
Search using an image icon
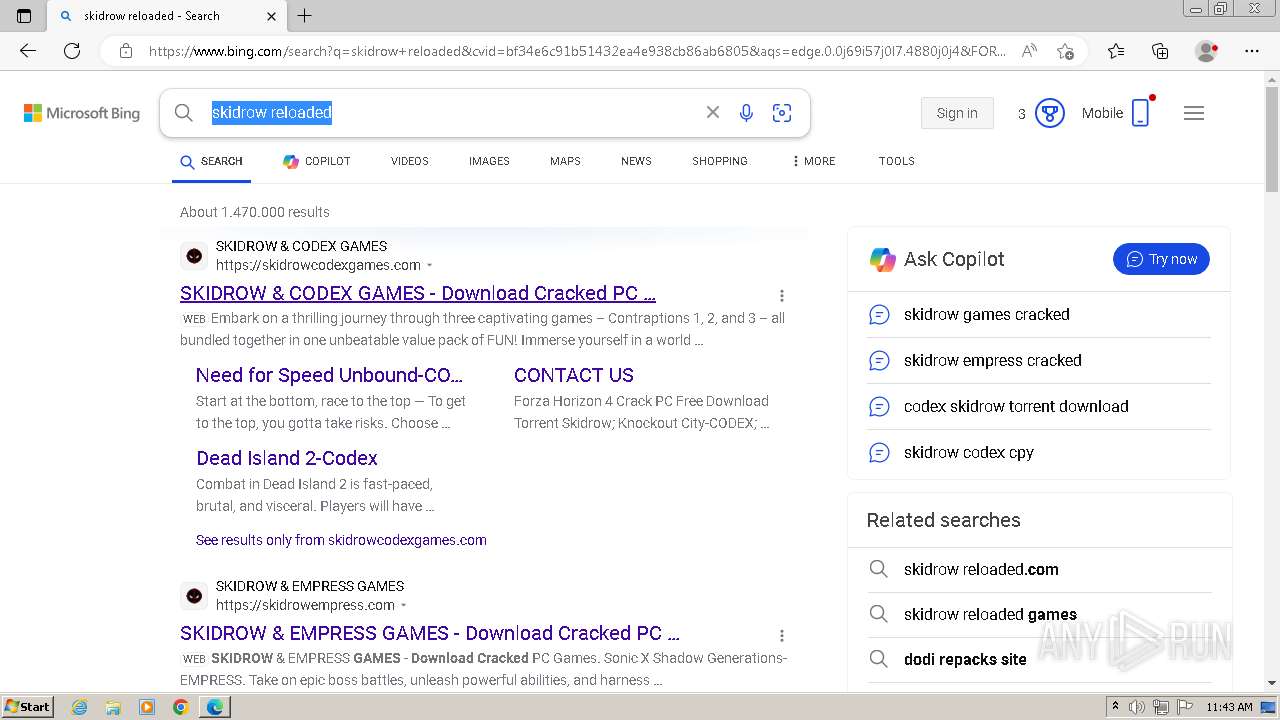782,113
